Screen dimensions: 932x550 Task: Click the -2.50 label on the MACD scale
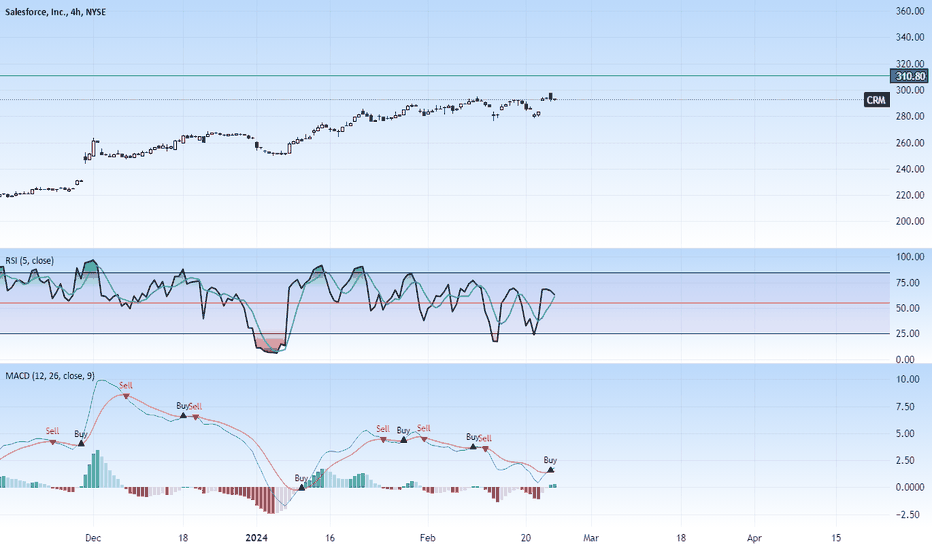[908, 514]
